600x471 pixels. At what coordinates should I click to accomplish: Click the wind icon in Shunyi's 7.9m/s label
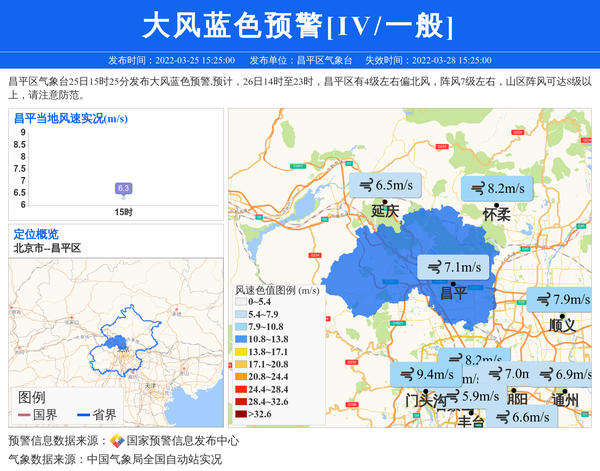point(543,299)
